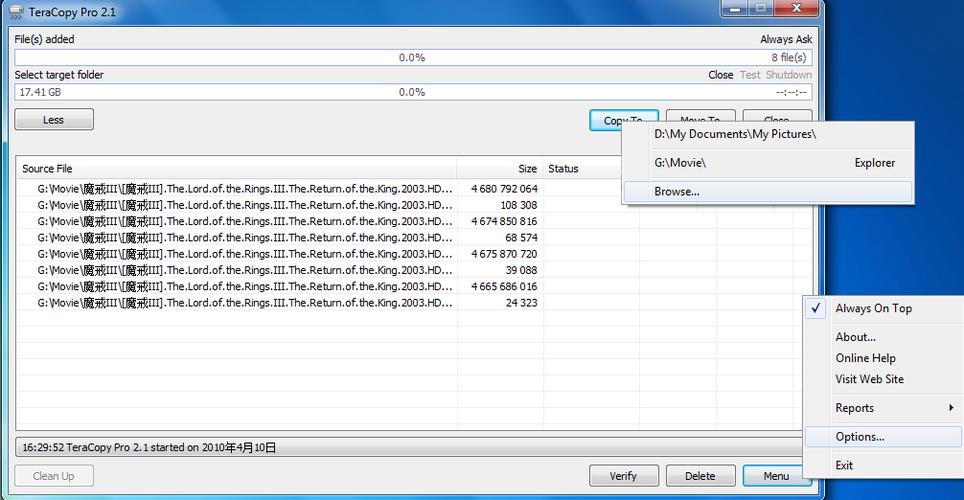Click the Verify button

click(x=623, y=475)
